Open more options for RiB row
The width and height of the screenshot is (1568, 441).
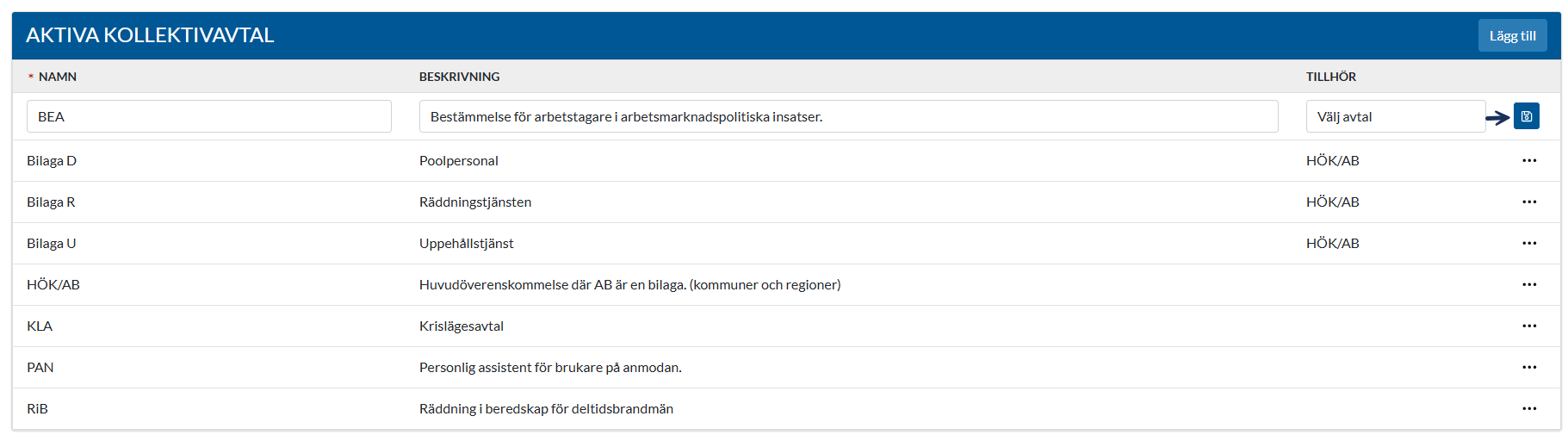(1528, 409)
